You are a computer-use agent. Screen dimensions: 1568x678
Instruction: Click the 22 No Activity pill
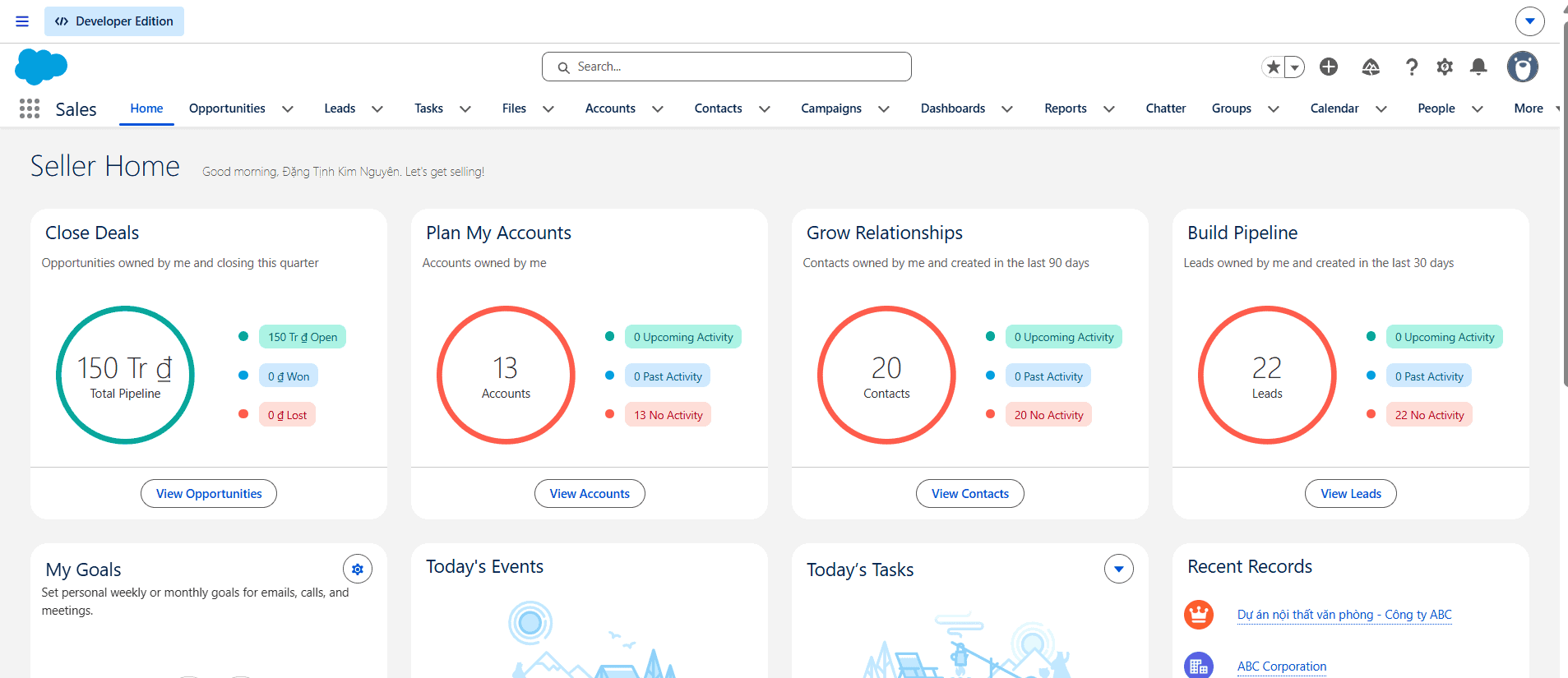tap(1430, 415)
